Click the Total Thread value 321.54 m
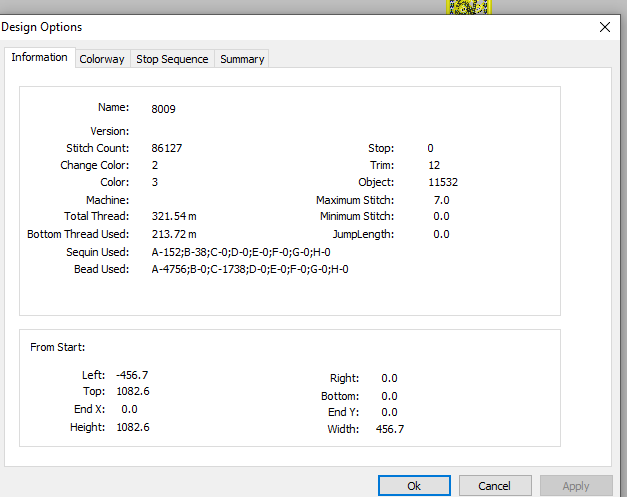Screen dimensions: 627x497 tap(174, 216)
